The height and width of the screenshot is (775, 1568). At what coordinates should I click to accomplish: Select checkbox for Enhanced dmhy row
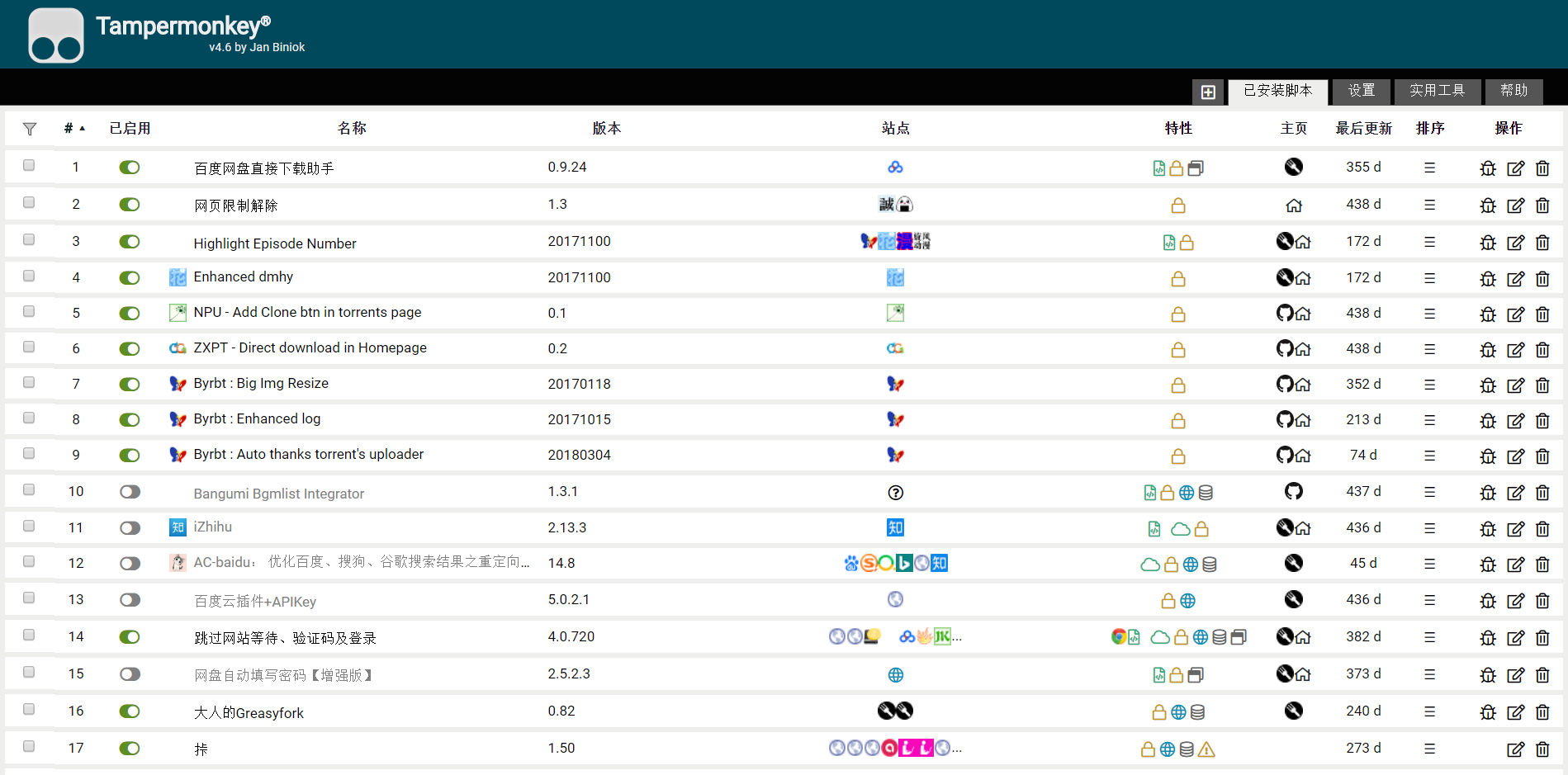(x=29, y=276)
